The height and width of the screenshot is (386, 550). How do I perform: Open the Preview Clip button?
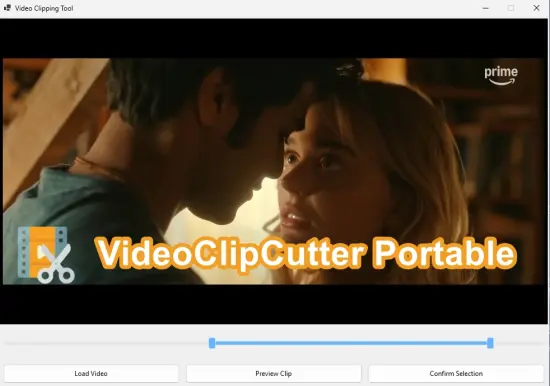pos(274,373)
